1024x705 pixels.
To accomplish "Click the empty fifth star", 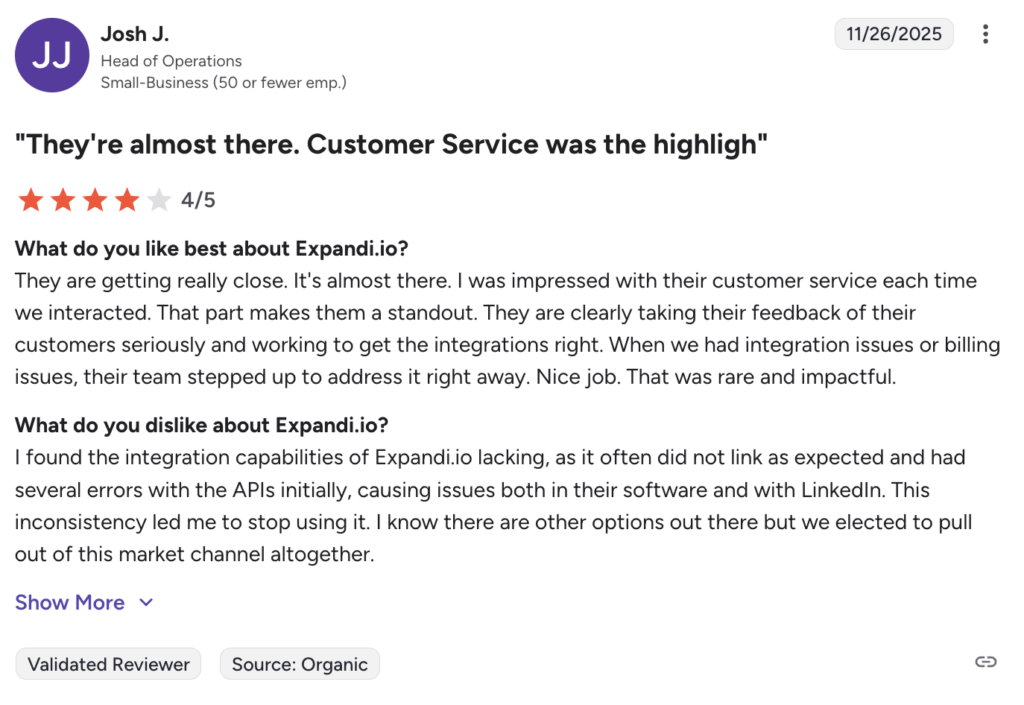I will pos(158,200).
